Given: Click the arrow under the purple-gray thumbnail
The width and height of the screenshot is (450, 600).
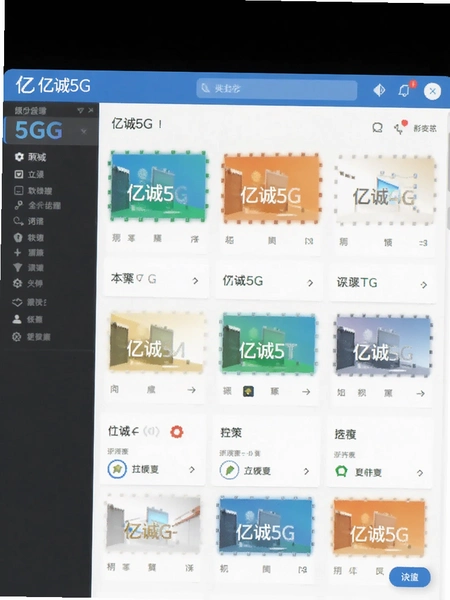Looking at the screenshot, I should click(x=421, y=393).
